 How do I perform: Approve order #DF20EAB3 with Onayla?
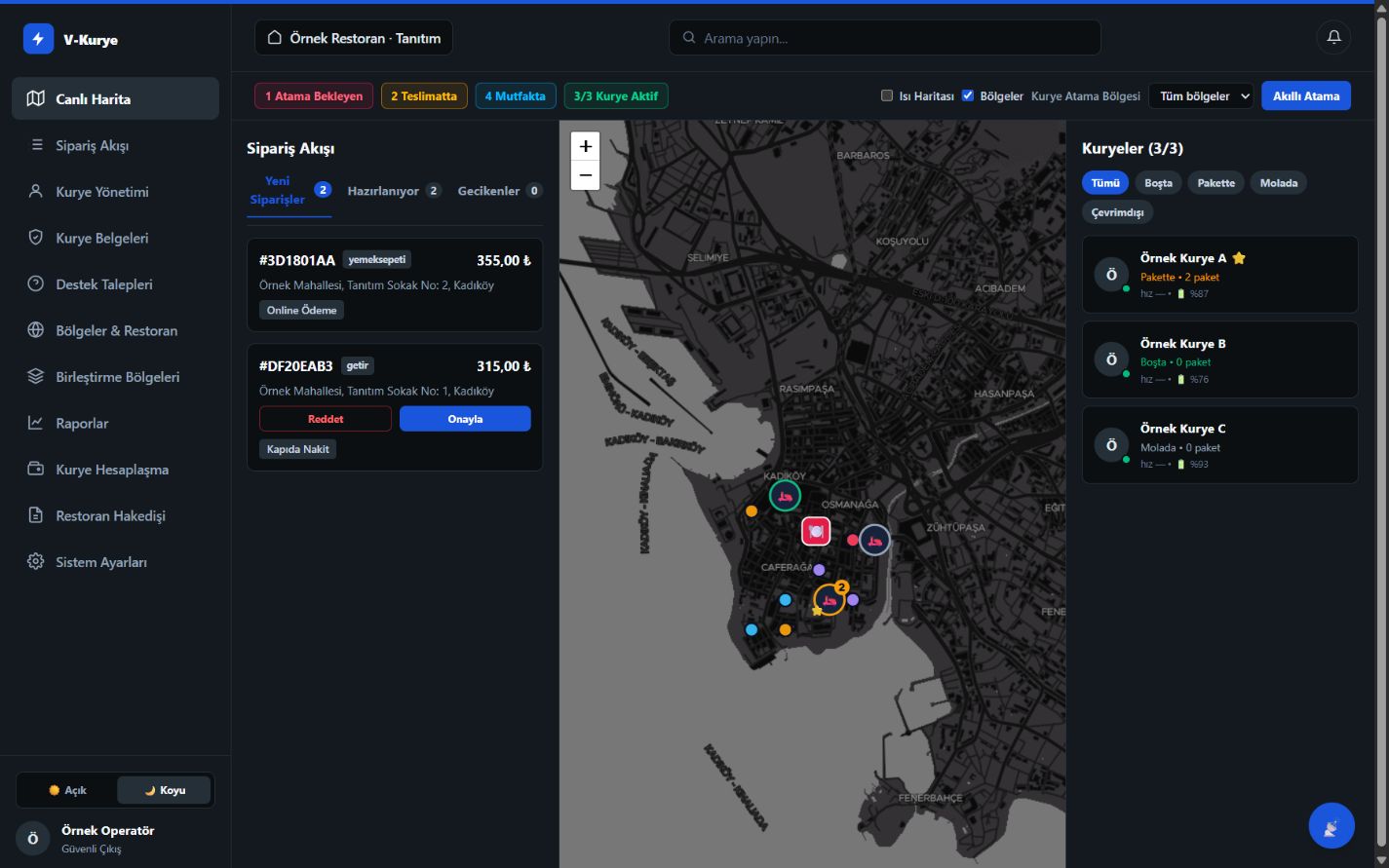[x=465, y=419]
